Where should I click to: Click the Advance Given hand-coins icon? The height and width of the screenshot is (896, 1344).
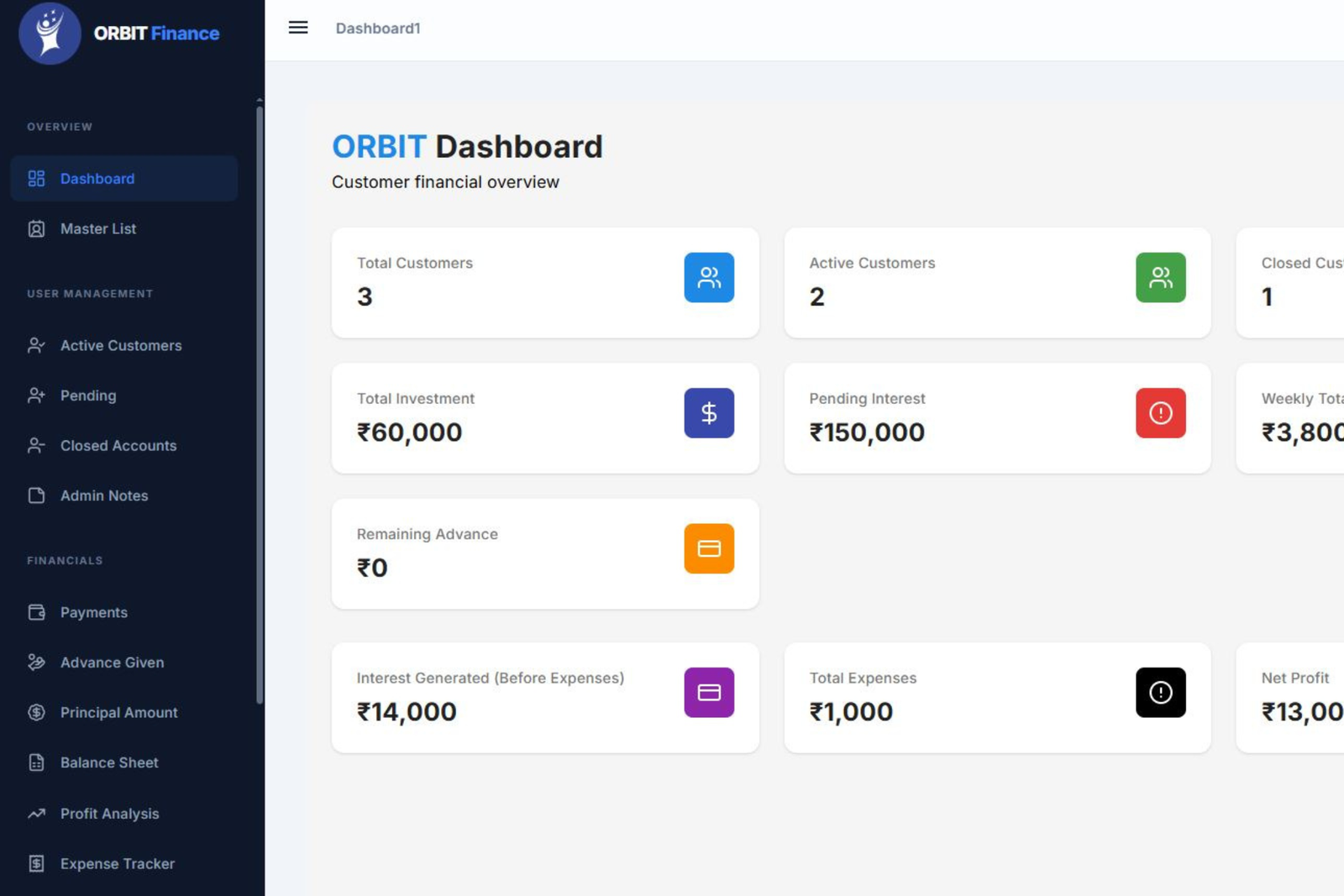[x=36, y=663]
